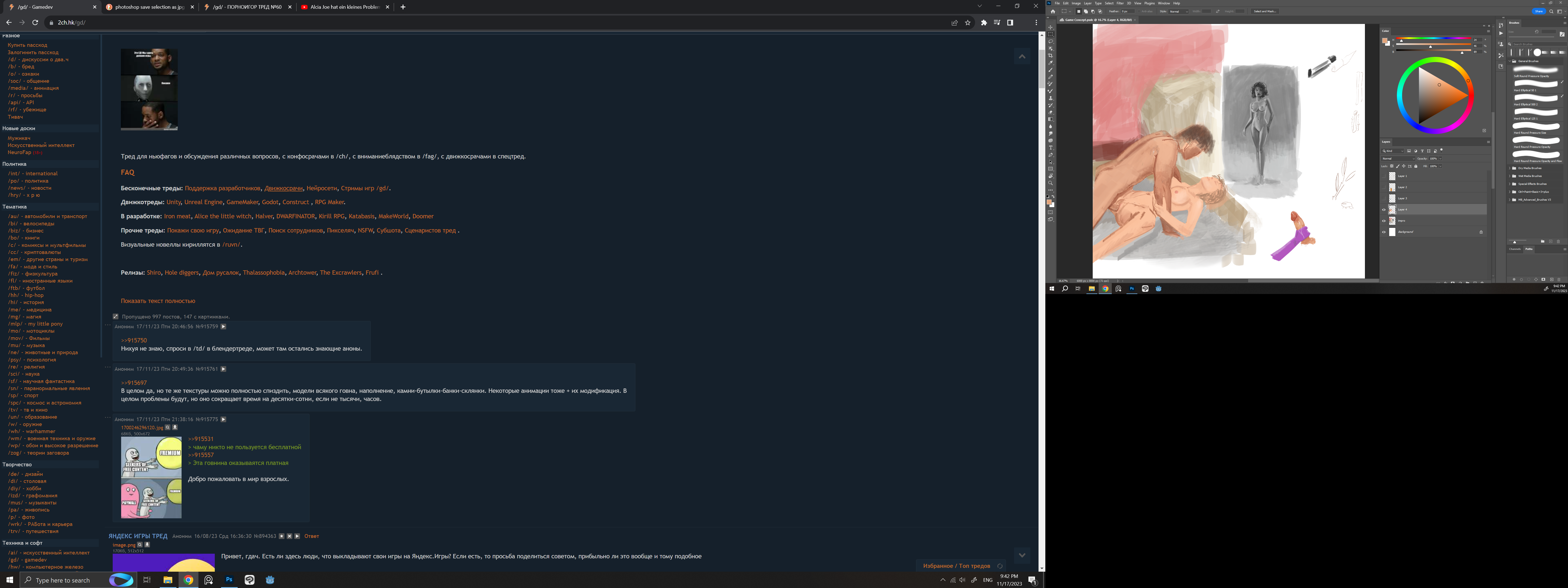Viewport: 1568px width, 588px height.
Task: Click the Hue slider in Color panel
Action: coord(1434,38)
